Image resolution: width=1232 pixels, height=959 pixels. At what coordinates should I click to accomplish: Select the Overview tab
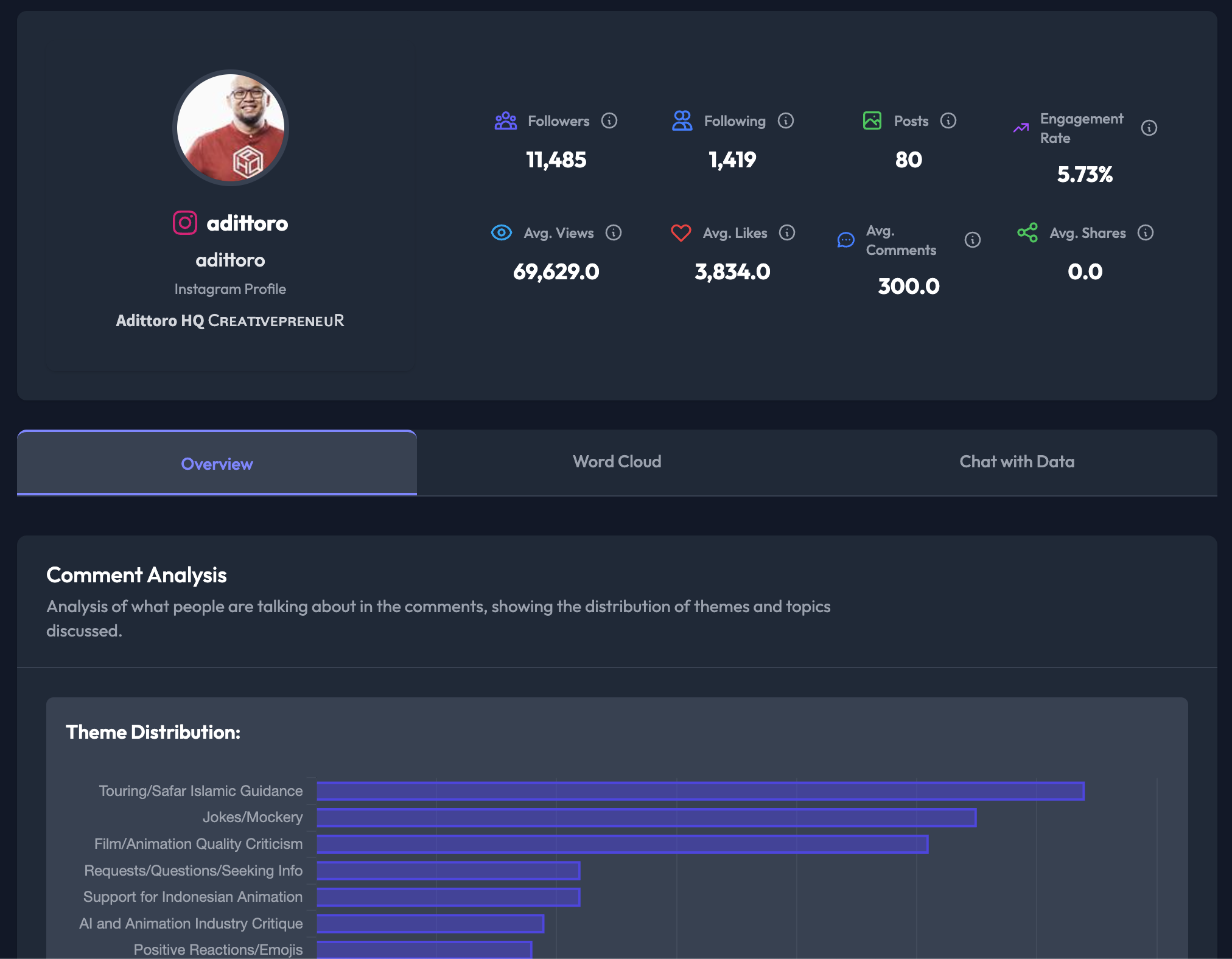[x=217, y=464]
